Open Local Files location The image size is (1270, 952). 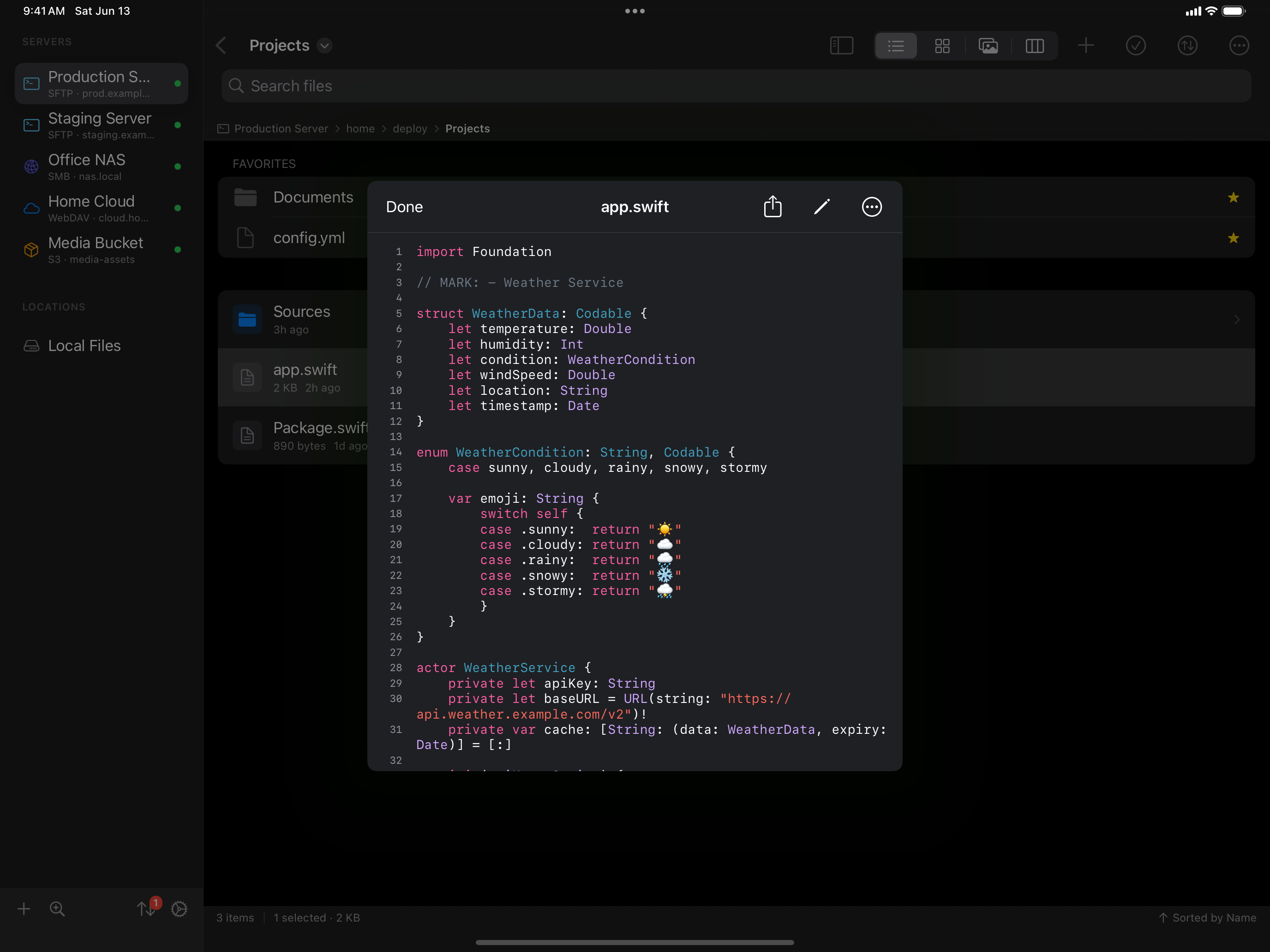coord(102,345)
